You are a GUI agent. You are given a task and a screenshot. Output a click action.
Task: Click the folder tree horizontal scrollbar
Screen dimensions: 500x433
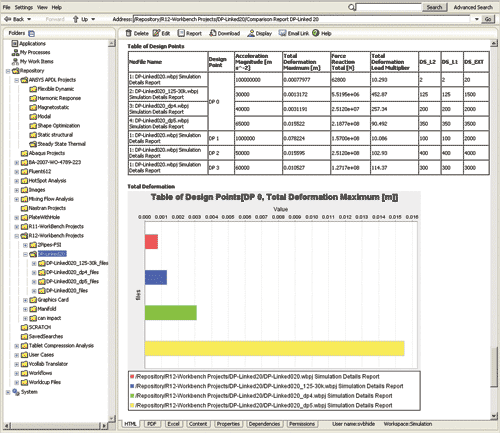[x=54, y=425]
